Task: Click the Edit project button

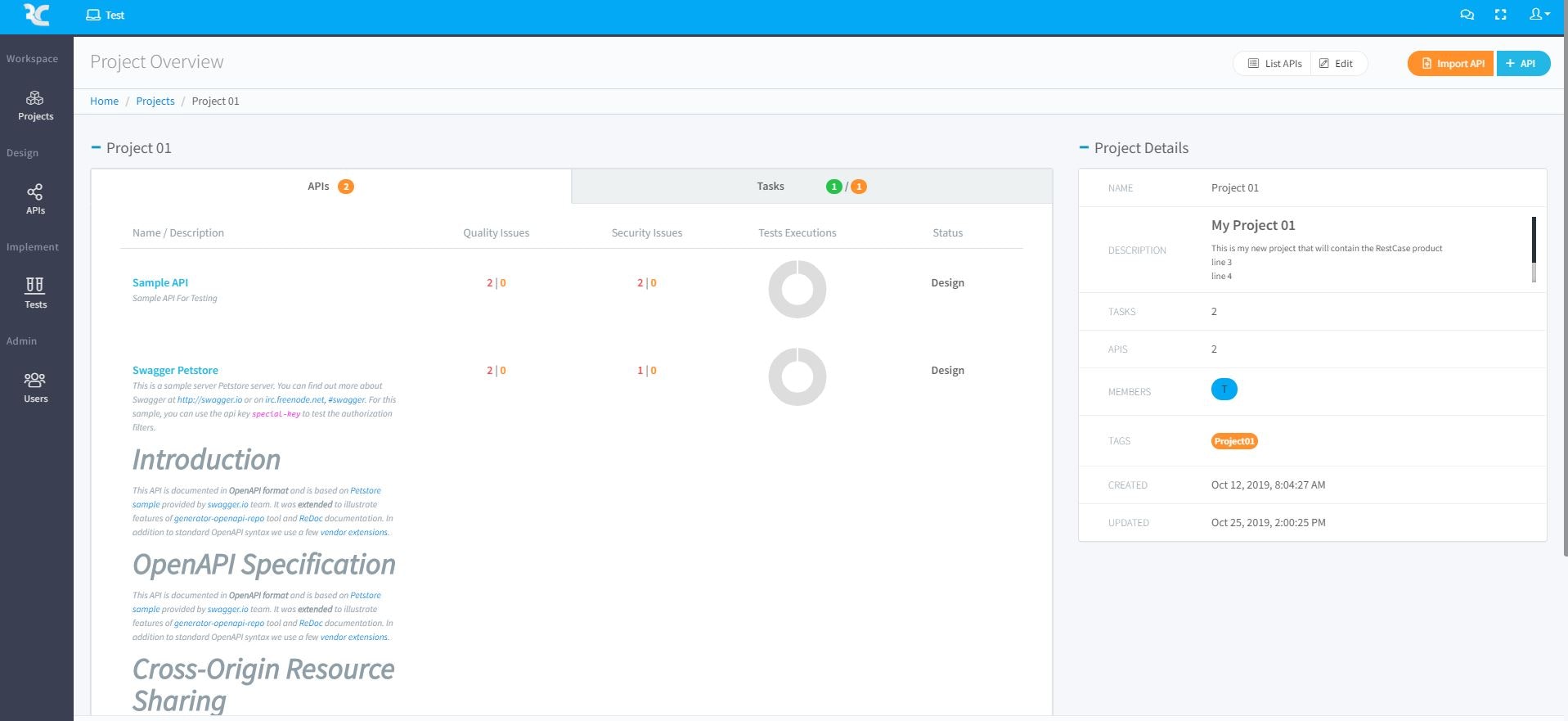Action: [x=1336, y=63]
